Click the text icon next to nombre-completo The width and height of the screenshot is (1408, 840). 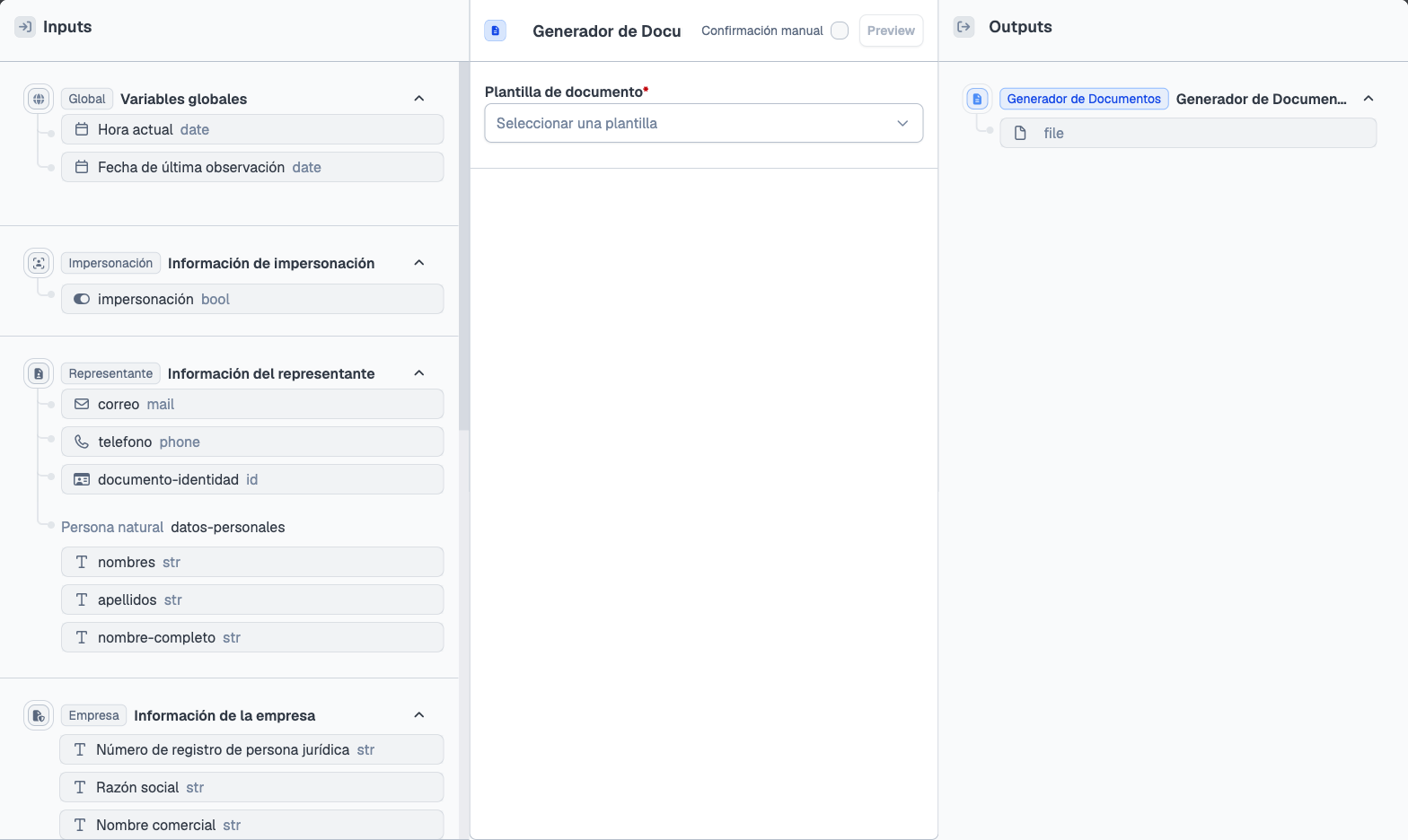(82, 637)
